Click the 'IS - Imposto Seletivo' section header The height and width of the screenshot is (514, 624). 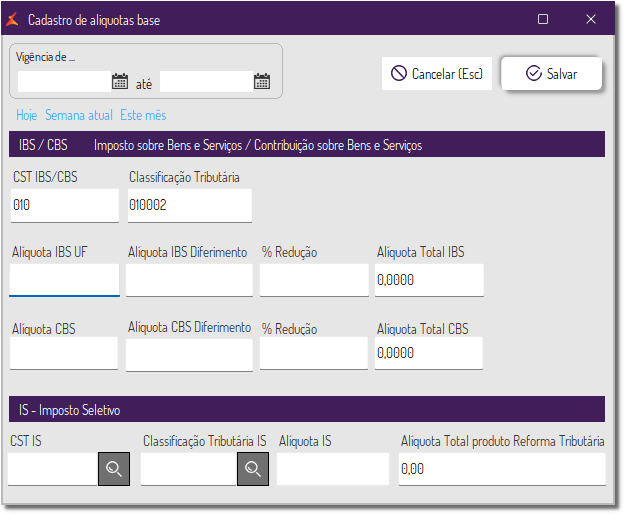(307, 409)
